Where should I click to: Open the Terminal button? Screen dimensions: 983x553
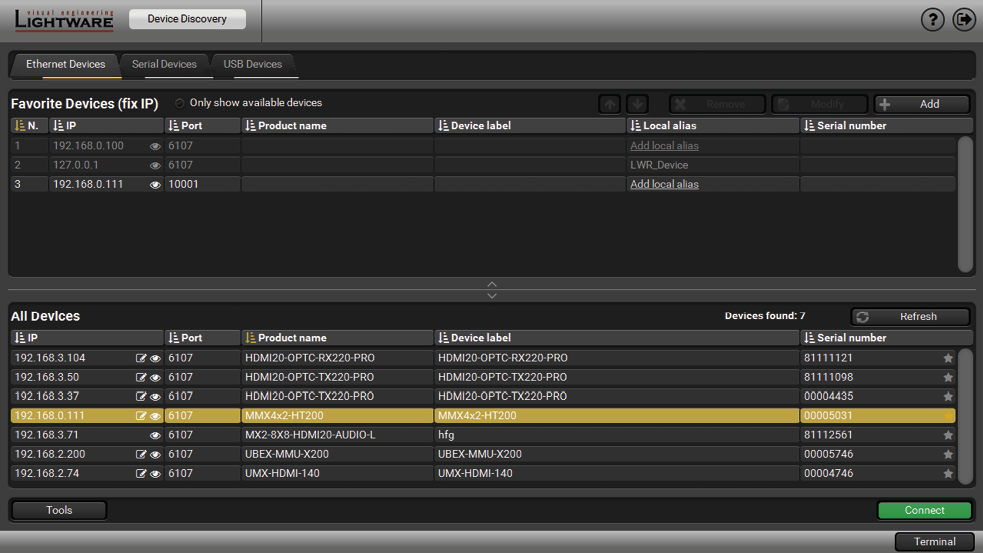(x=934, y=542)
